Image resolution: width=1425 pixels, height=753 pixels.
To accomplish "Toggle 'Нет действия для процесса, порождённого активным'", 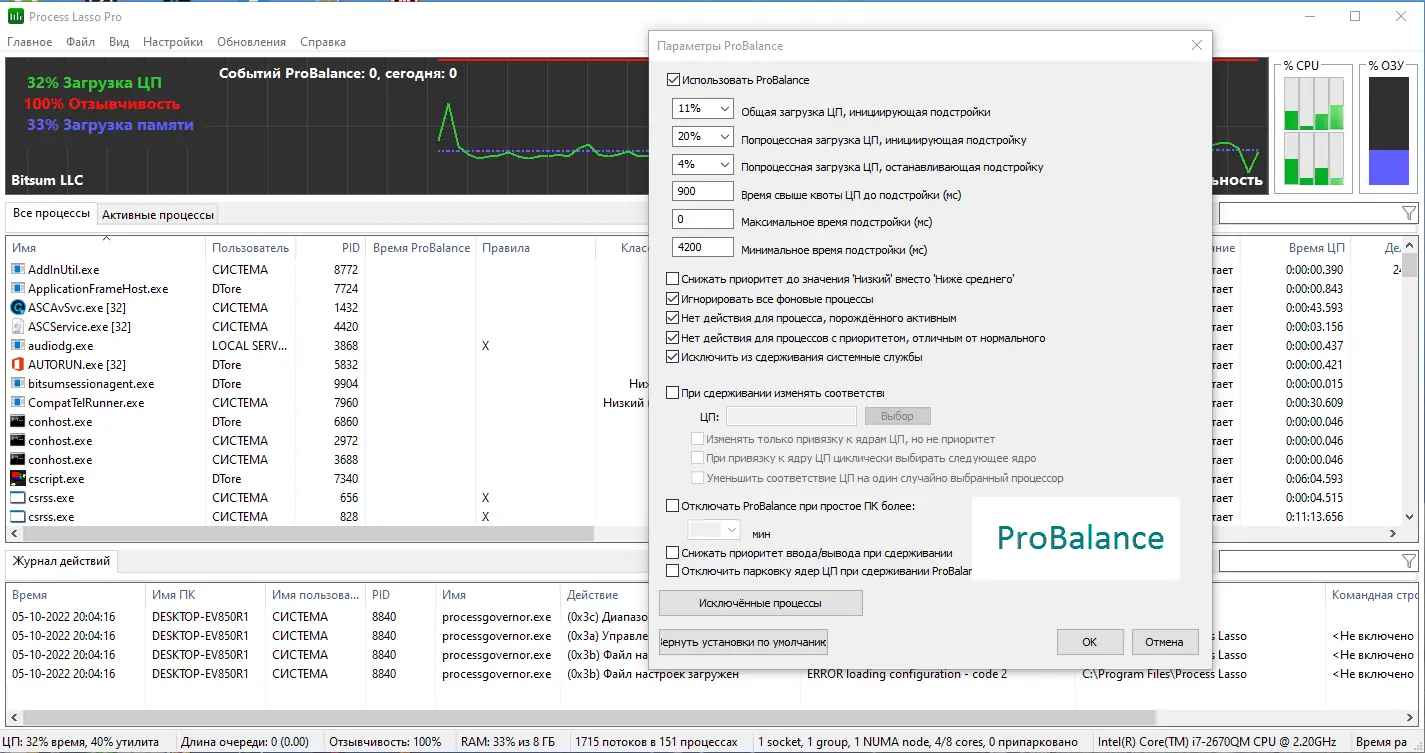I will [673, 318].
